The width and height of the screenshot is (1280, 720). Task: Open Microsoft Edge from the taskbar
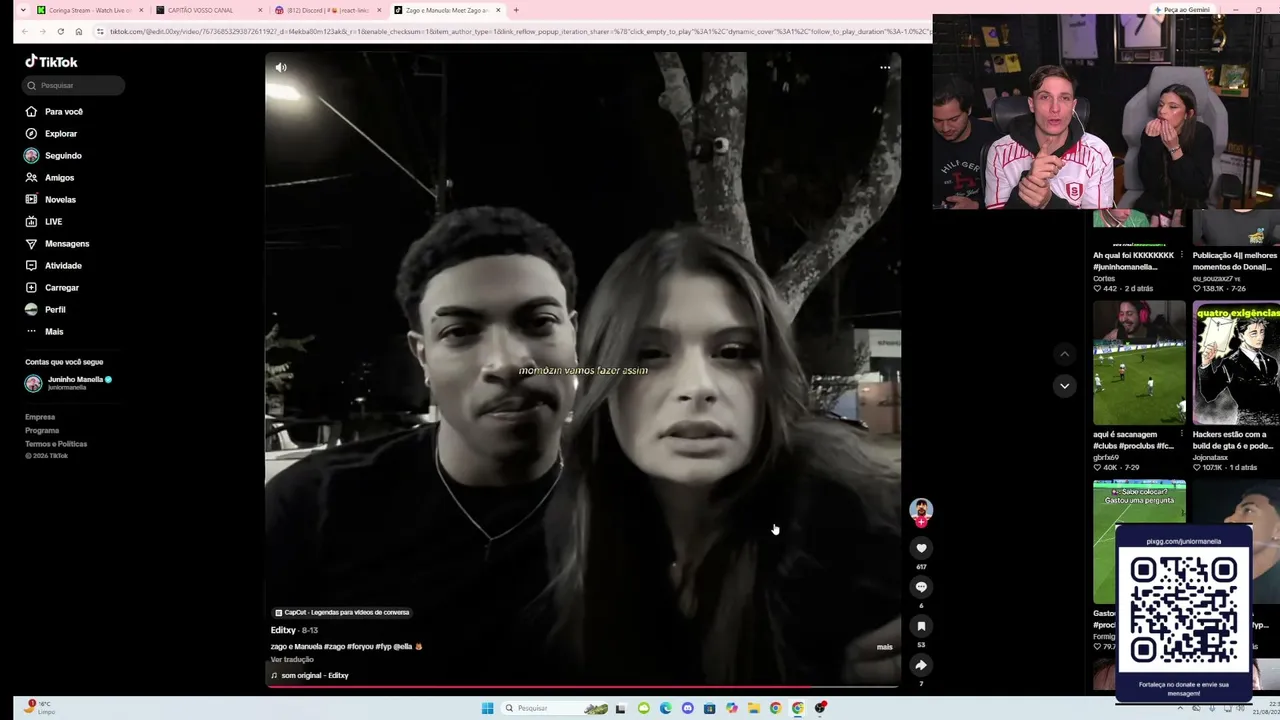(665, 708)
